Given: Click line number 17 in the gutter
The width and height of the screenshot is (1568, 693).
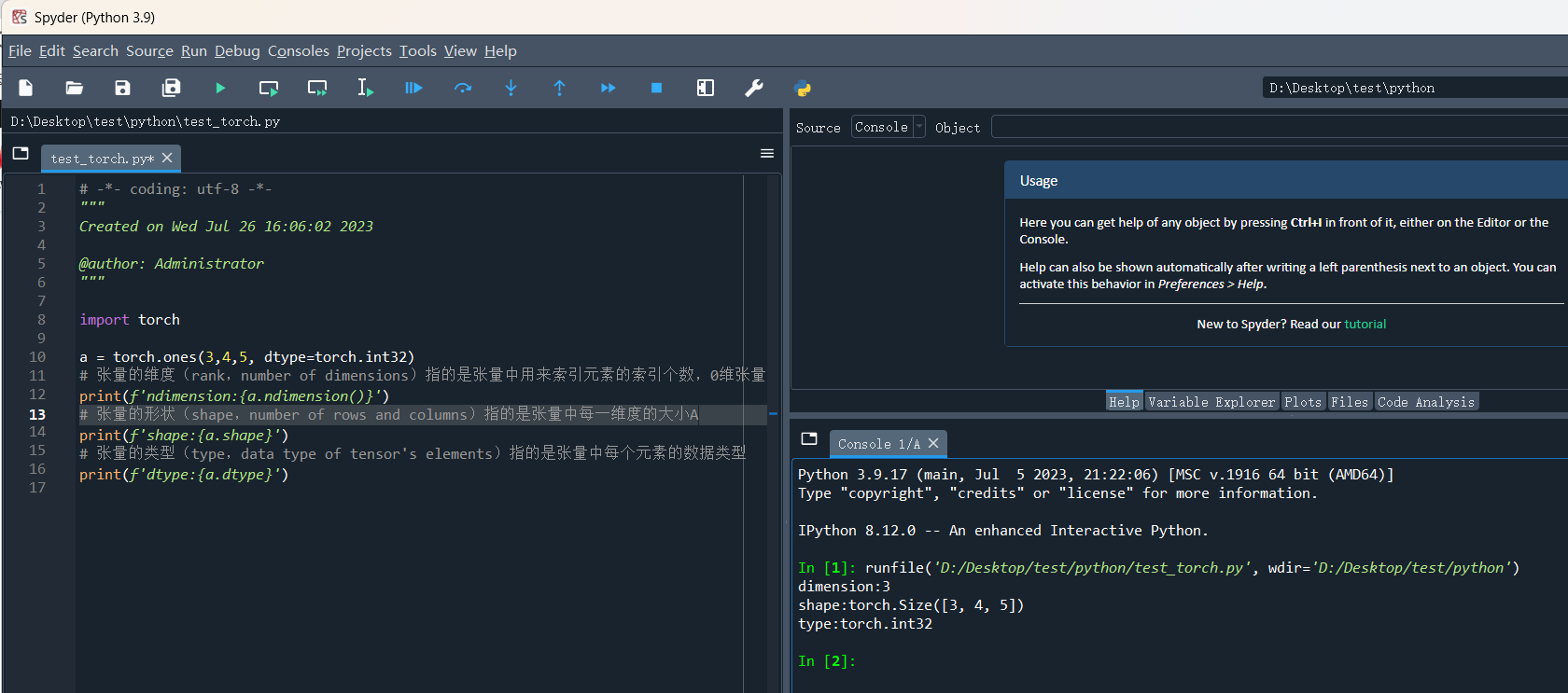Looking at the screenshot, I should 37,488.
